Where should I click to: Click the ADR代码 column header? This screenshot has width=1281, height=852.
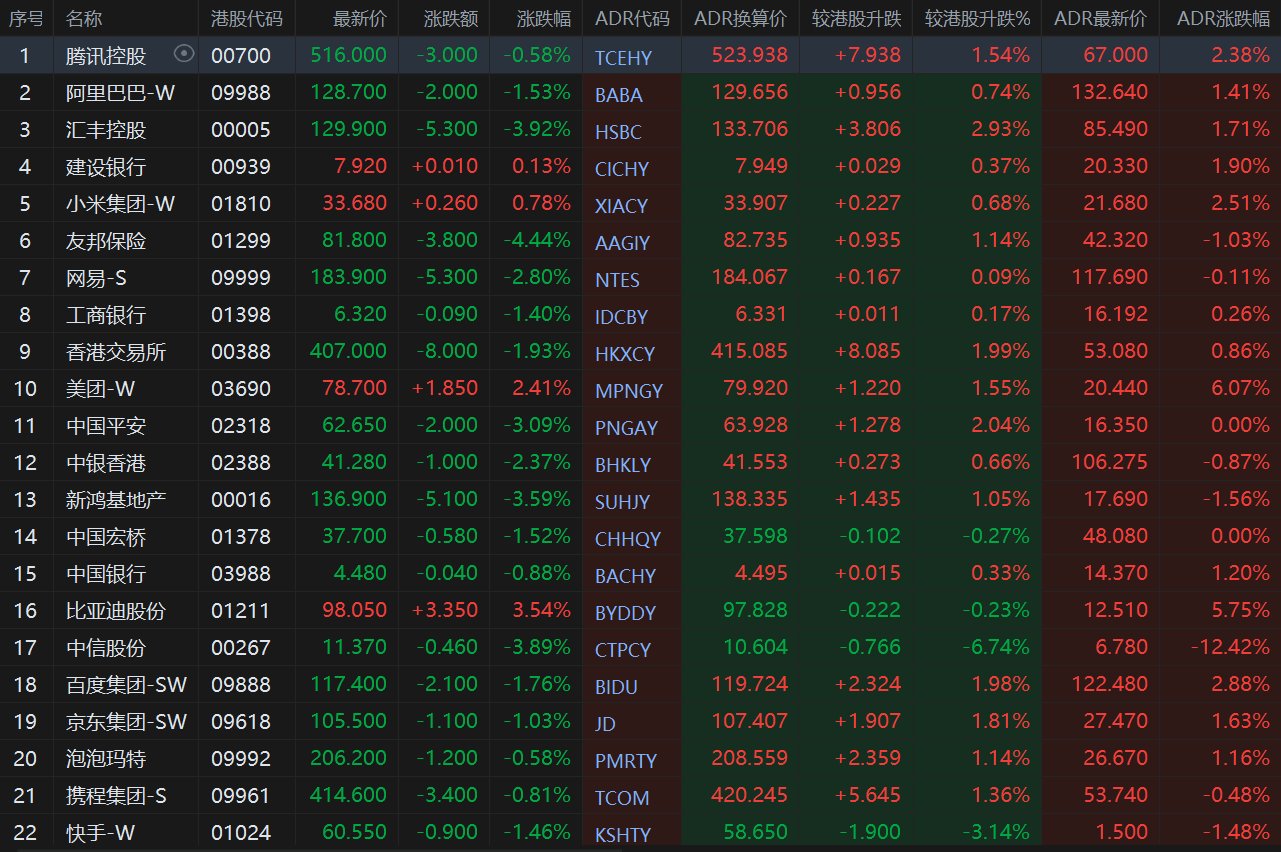coord(631,19)
